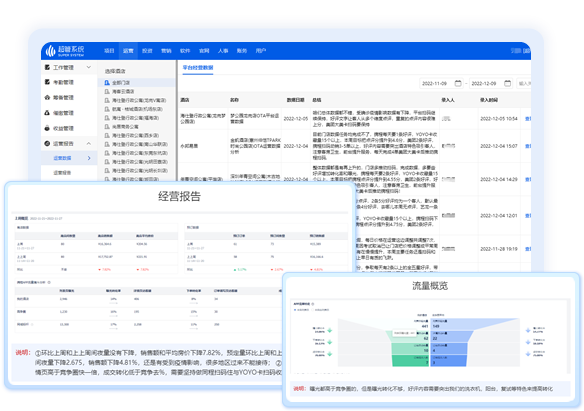
Task: Open the 工作管理 sidebar icon
Action: tap(47, 67)
